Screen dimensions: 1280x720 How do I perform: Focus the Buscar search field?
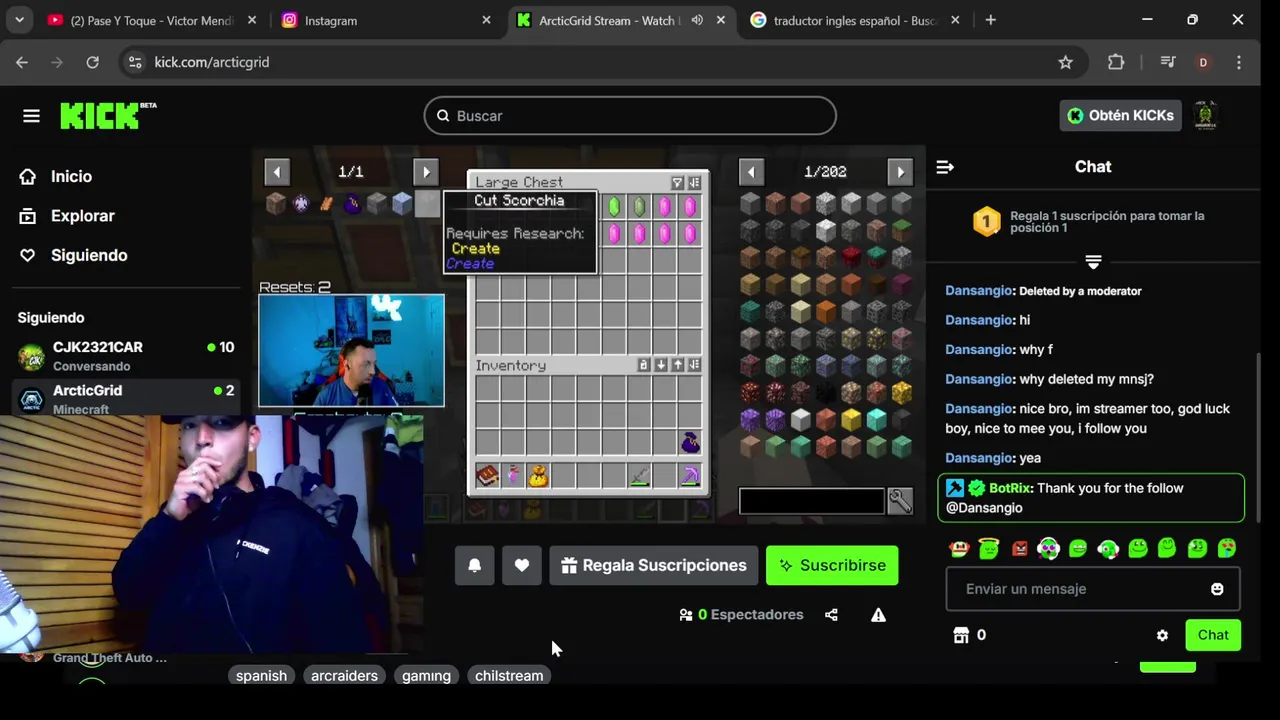[x=630, y=116]
